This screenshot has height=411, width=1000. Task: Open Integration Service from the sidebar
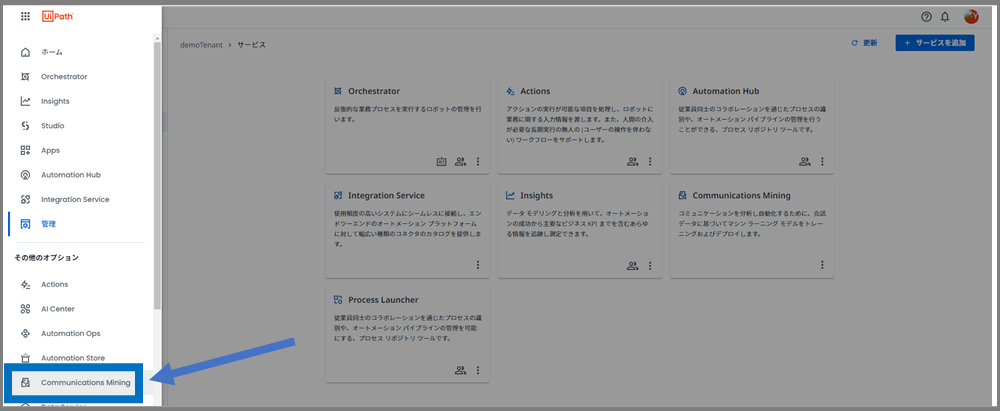click(77, 199)
